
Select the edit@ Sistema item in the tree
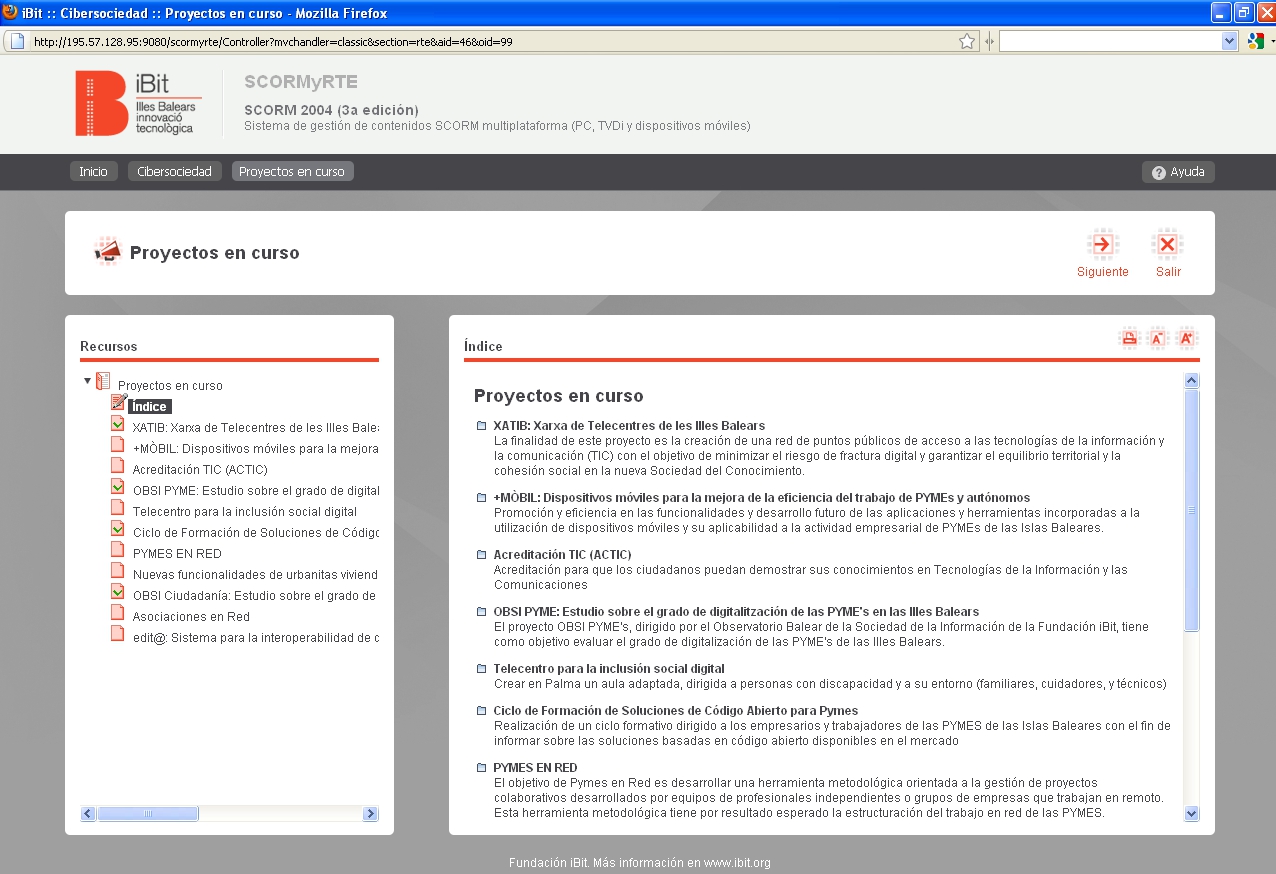coord(255,638)
